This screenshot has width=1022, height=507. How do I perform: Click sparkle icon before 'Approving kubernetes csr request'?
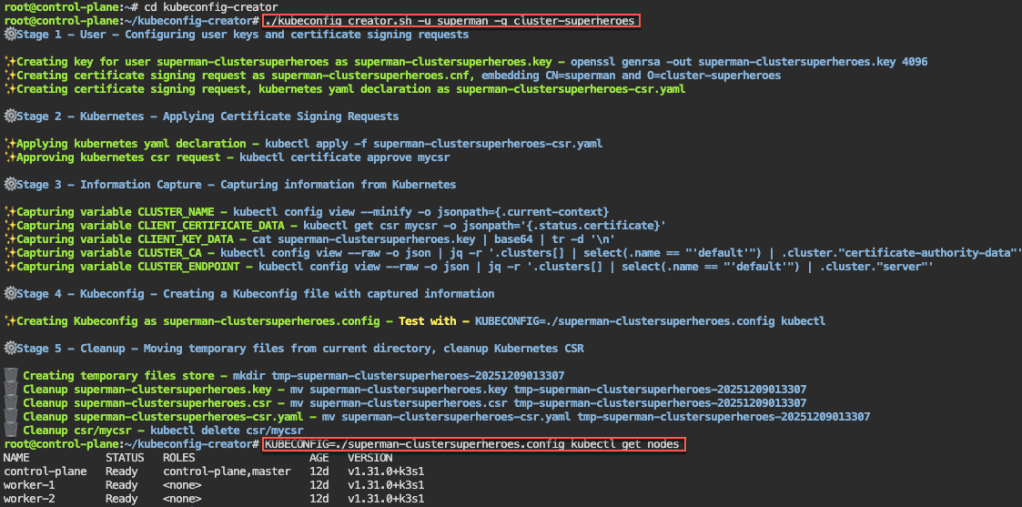point(9,157)
